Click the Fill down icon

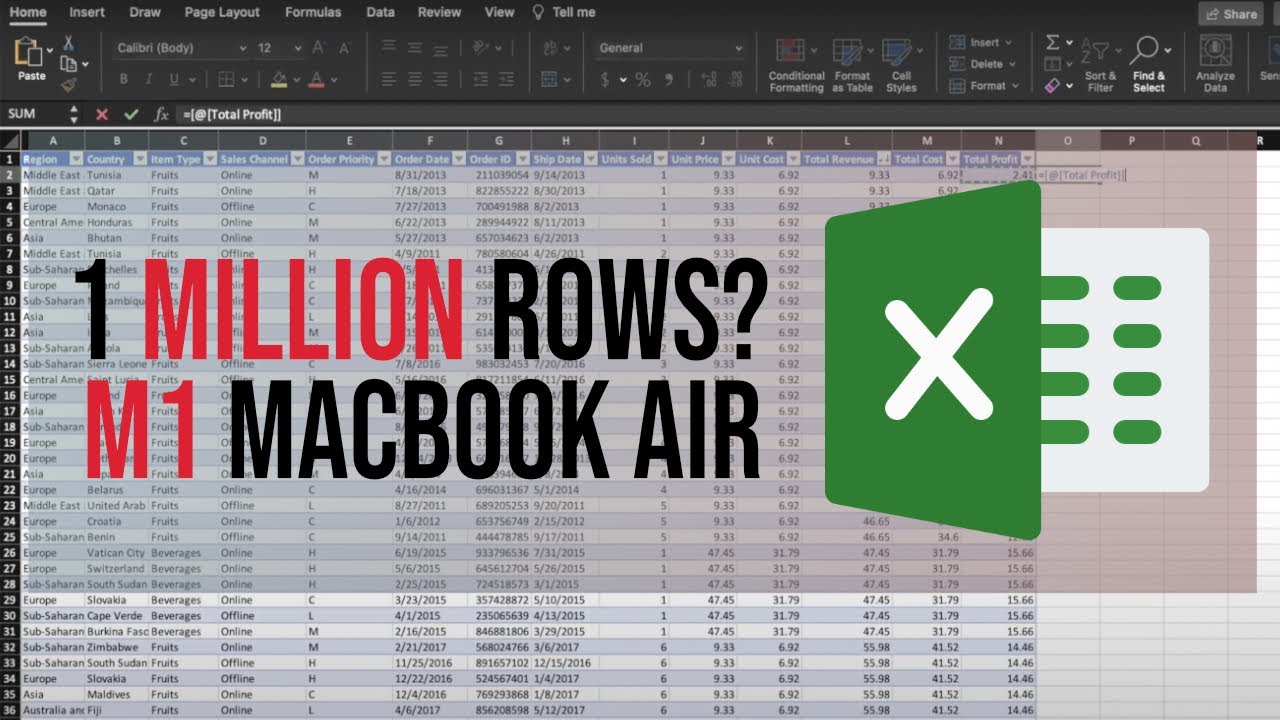(x=1053, y=64)
